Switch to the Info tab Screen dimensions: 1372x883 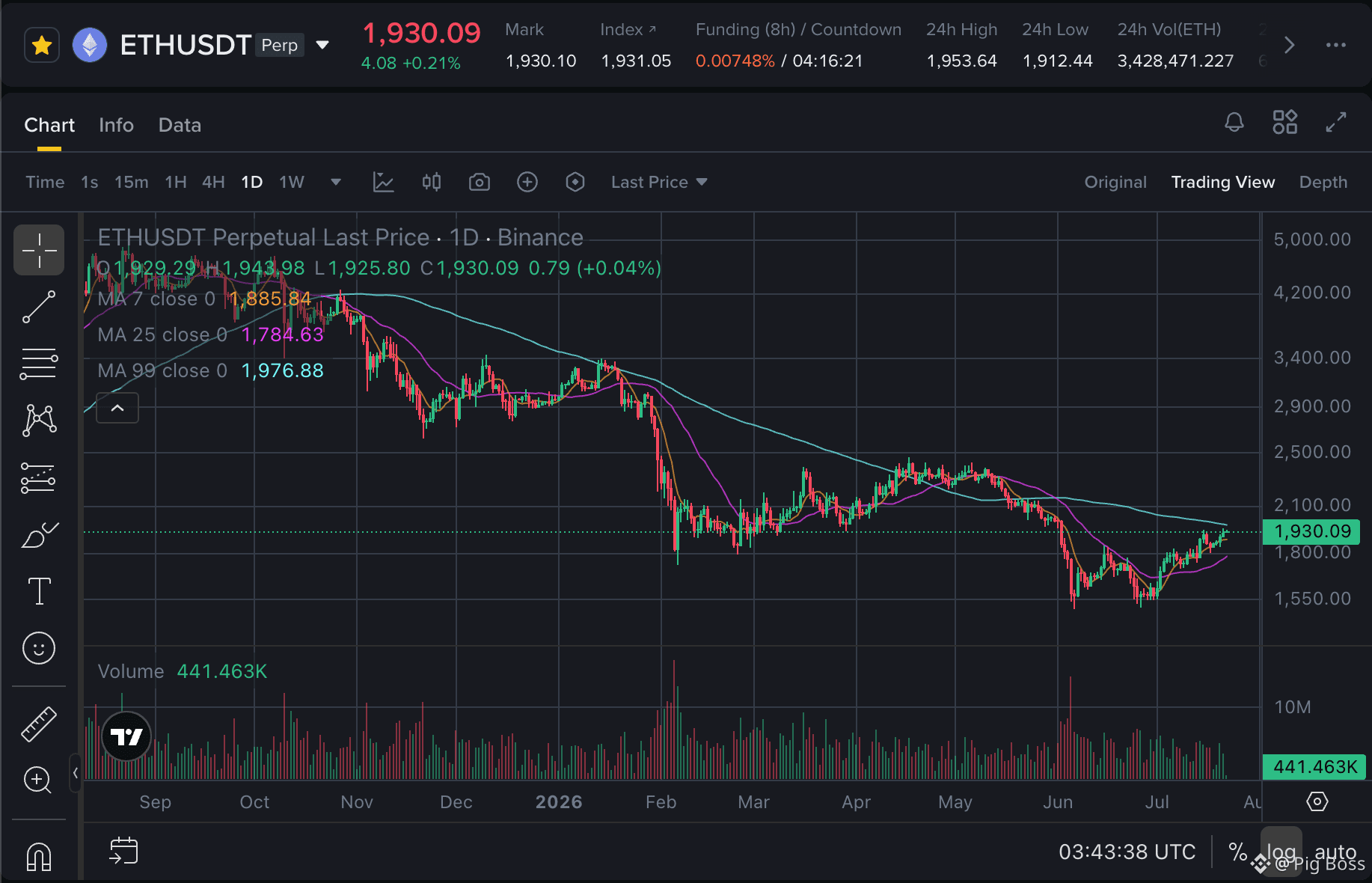pos(117,125)
